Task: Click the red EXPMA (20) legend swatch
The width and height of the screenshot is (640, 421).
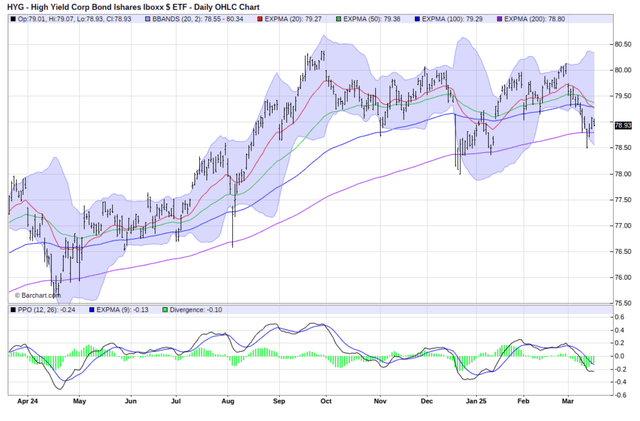Action: click(x=260, y=19)
